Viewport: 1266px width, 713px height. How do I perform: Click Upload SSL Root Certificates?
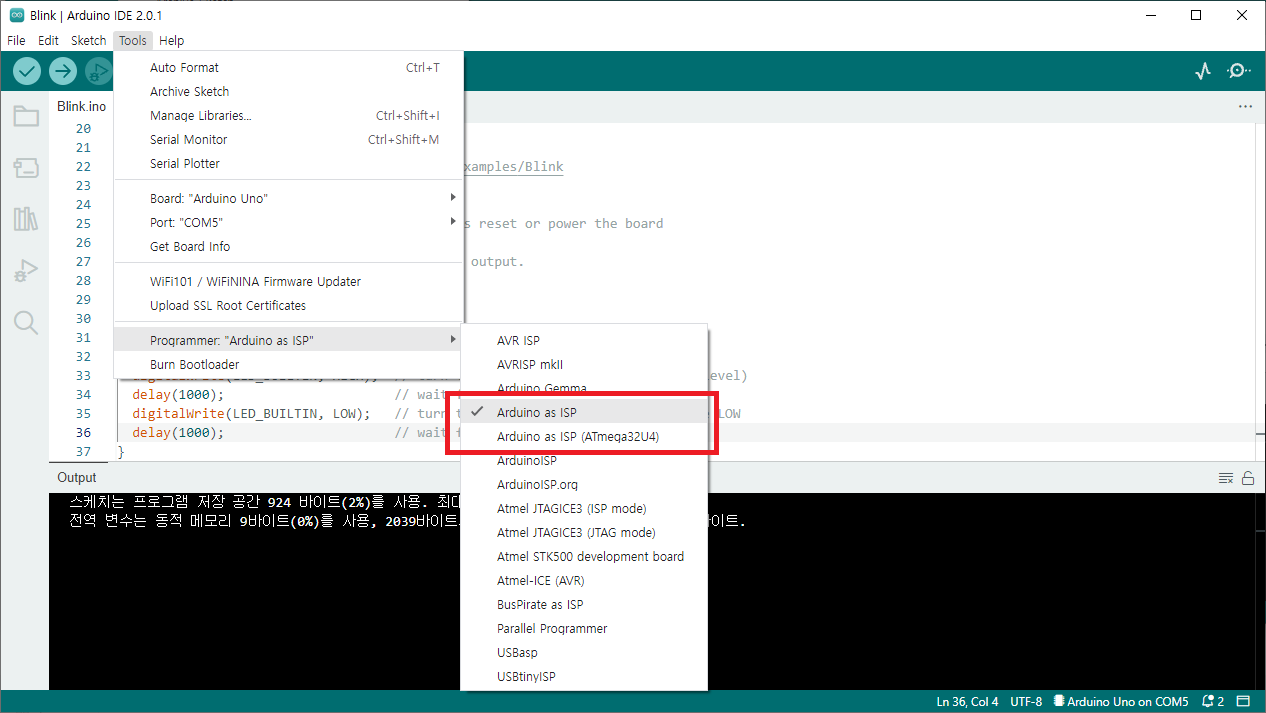289,306
